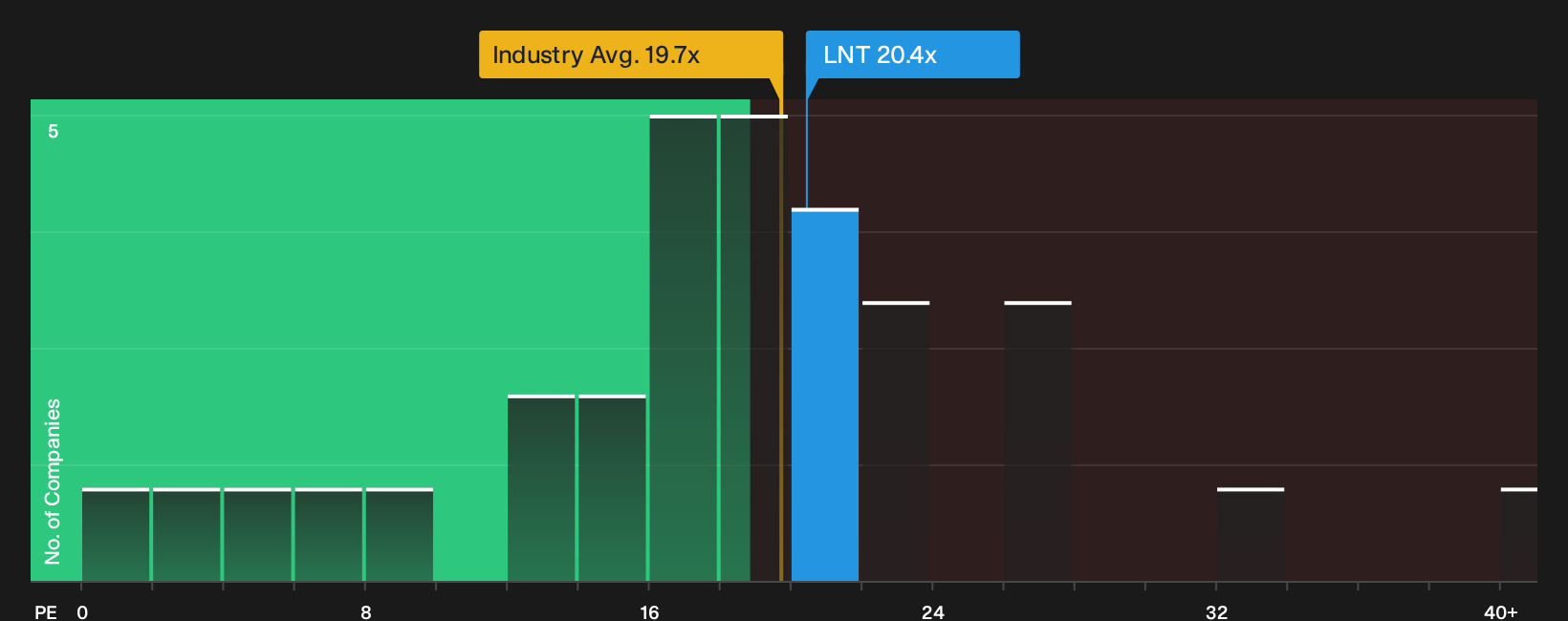
Task: Click the dark bar between PE 24 and 32
Action: click(1037, 441)
